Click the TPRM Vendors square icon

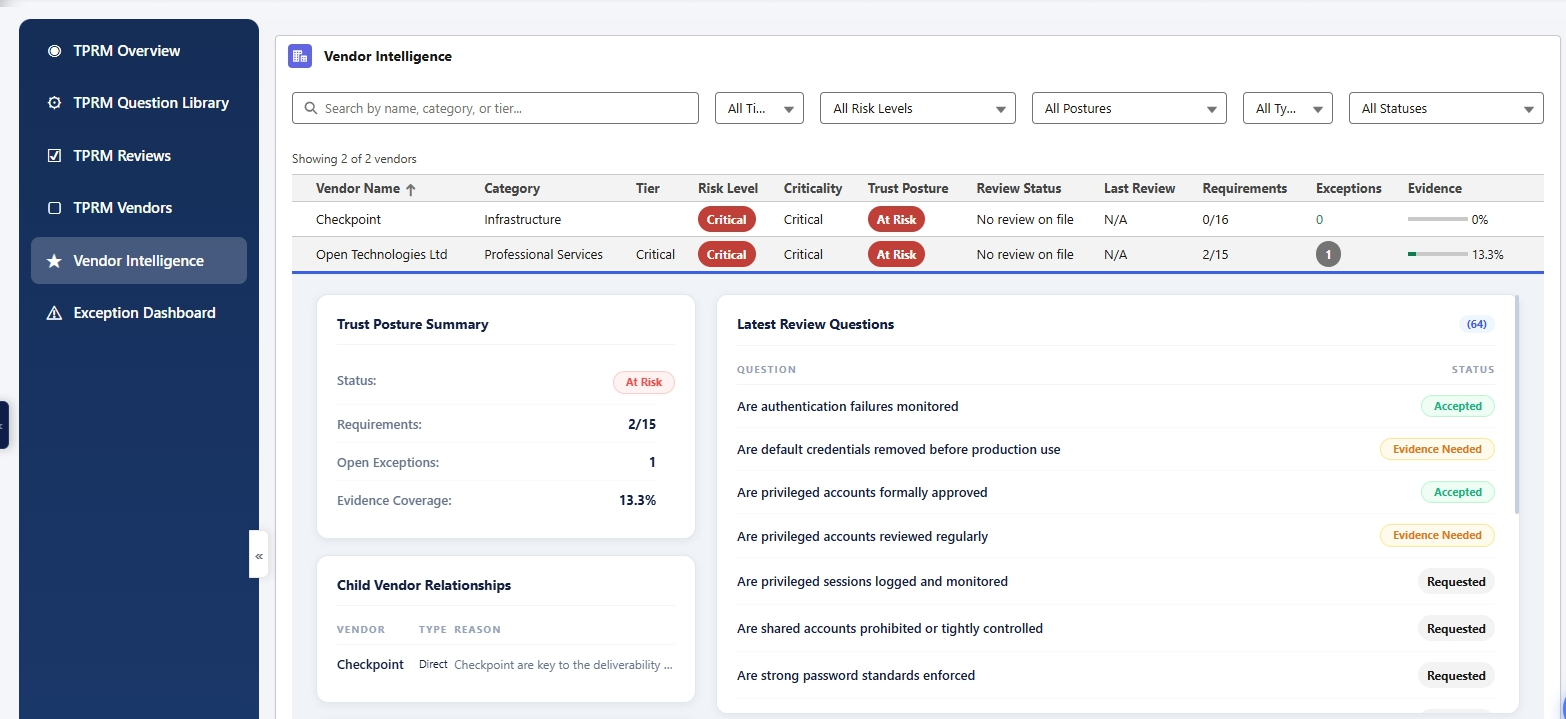click(54, 207)
